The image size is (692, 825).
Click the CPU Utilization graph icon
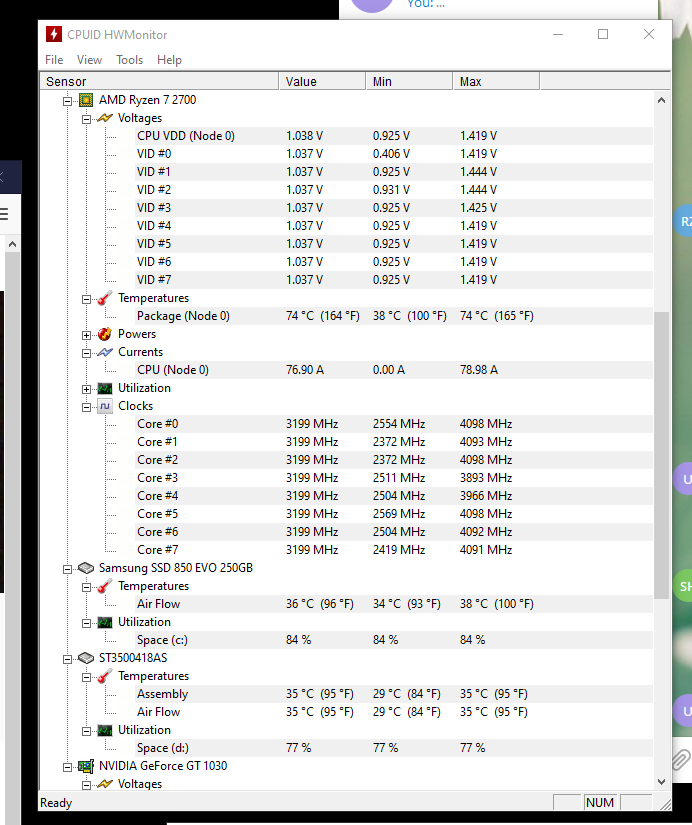pos(105,388)
